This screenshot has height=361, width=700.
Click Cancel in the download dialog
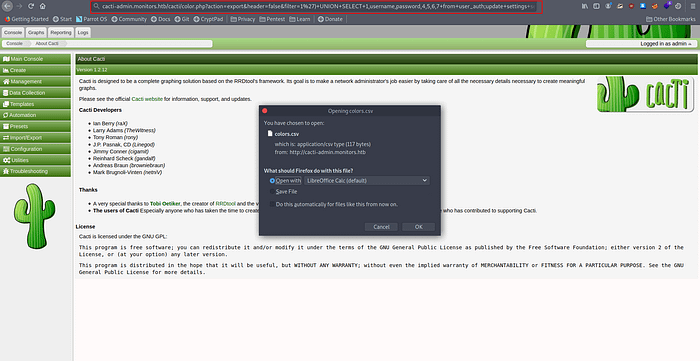pyautogui.click(x=381, y=227)
